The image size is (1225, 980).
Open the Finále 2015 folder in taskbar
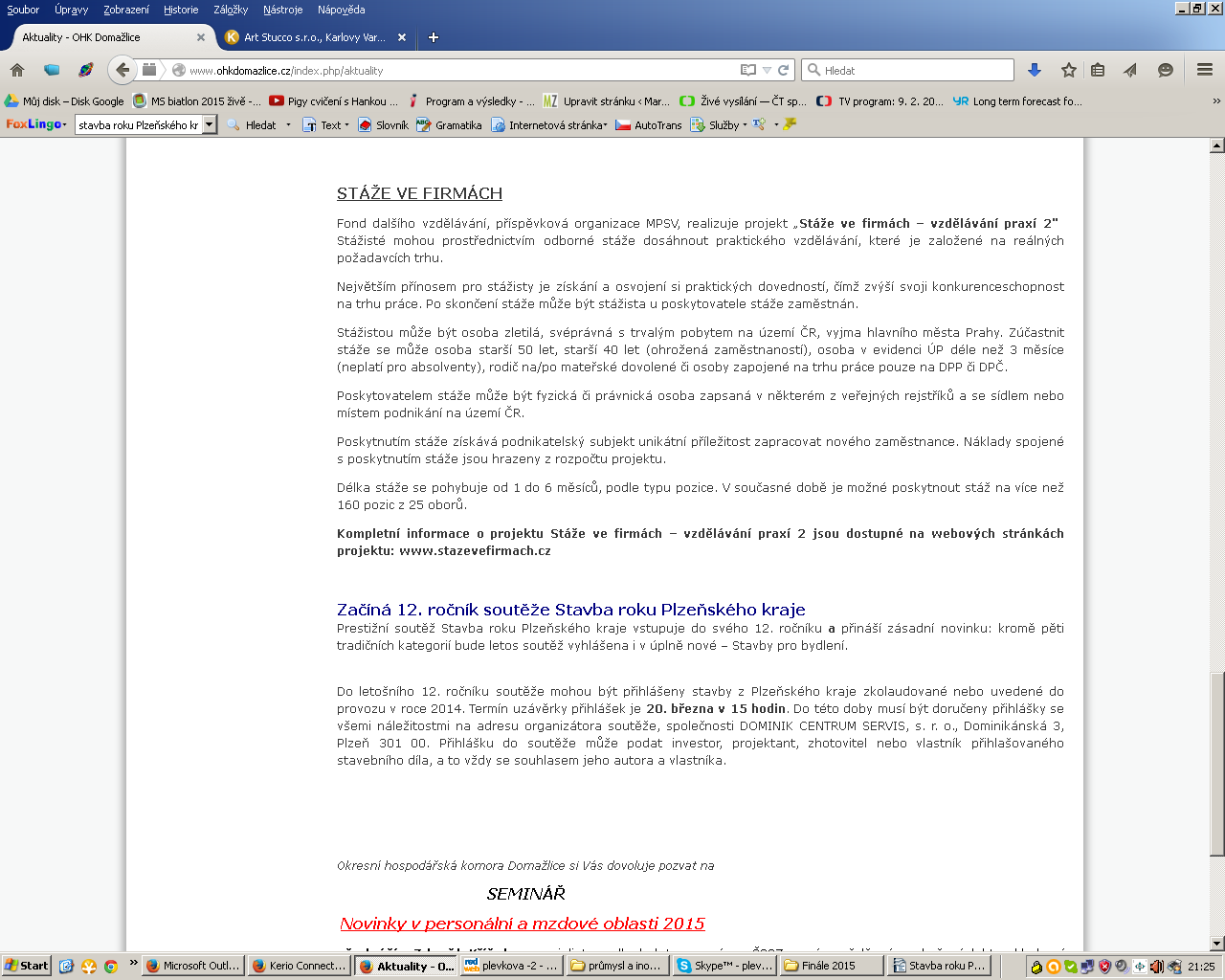point(831,966)
